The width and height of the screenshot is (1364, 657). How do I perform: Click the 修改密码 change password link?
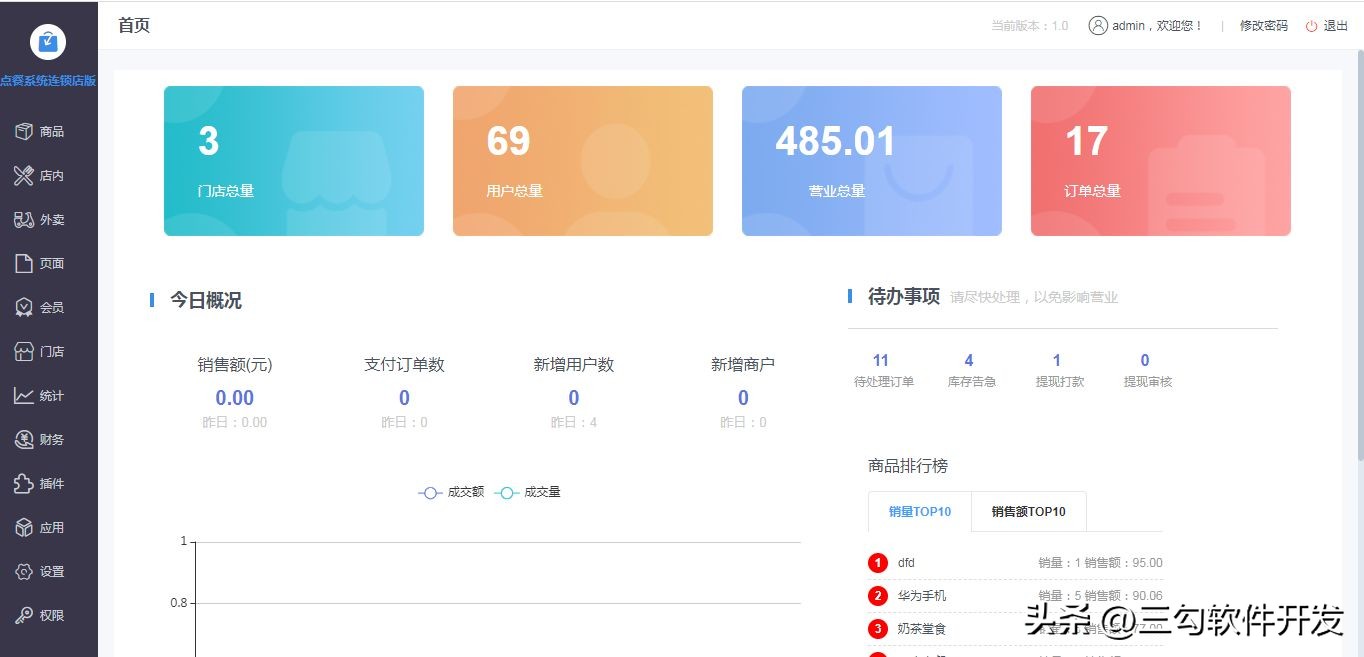click(x=1262, y=25)
